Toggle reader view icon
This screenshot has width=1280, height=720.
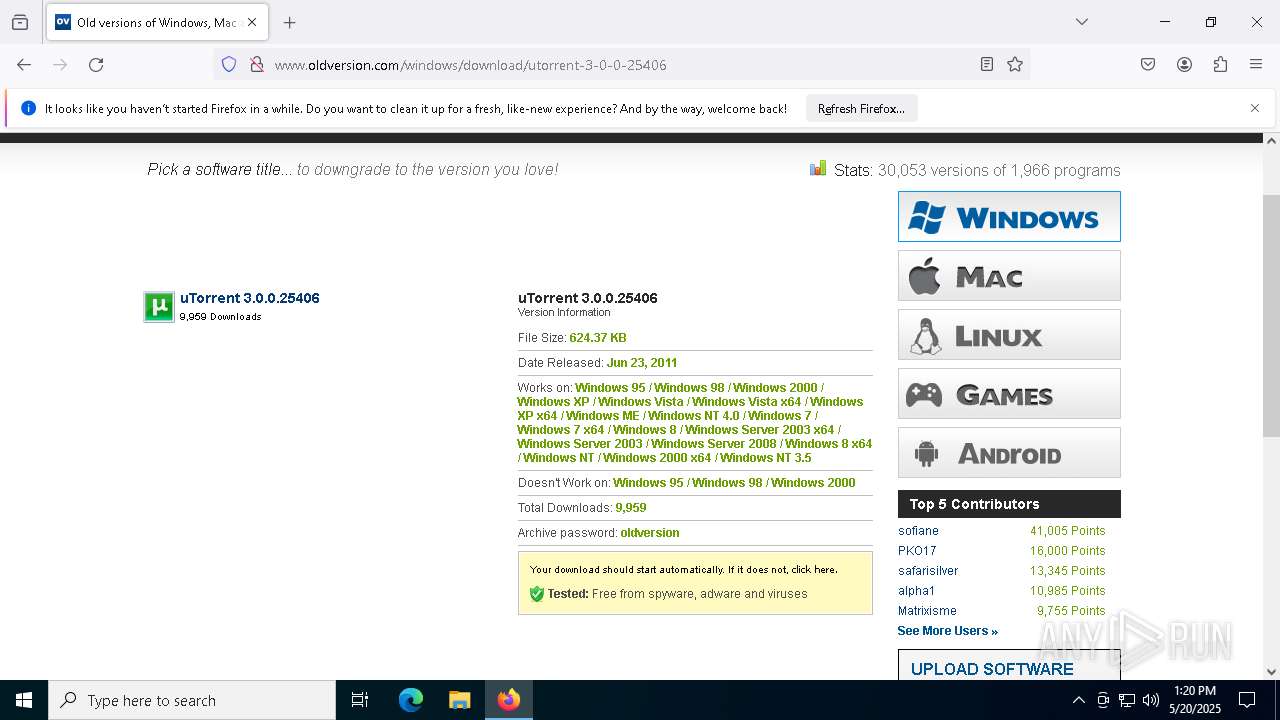click(x=987, y=65)
